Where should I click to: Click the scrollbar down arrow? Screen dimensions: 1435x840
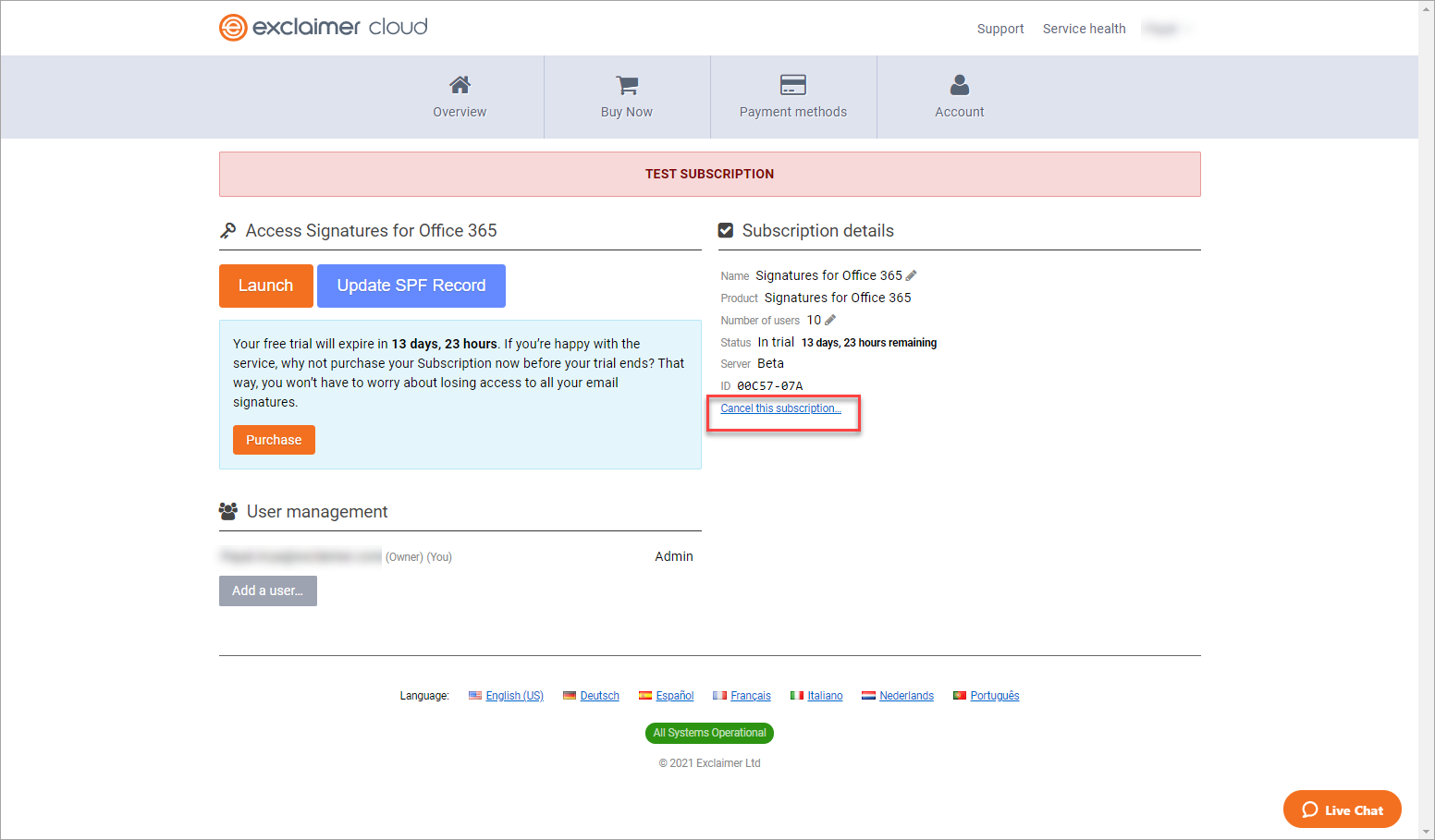pyautogui.click(x=1427, y=832)
